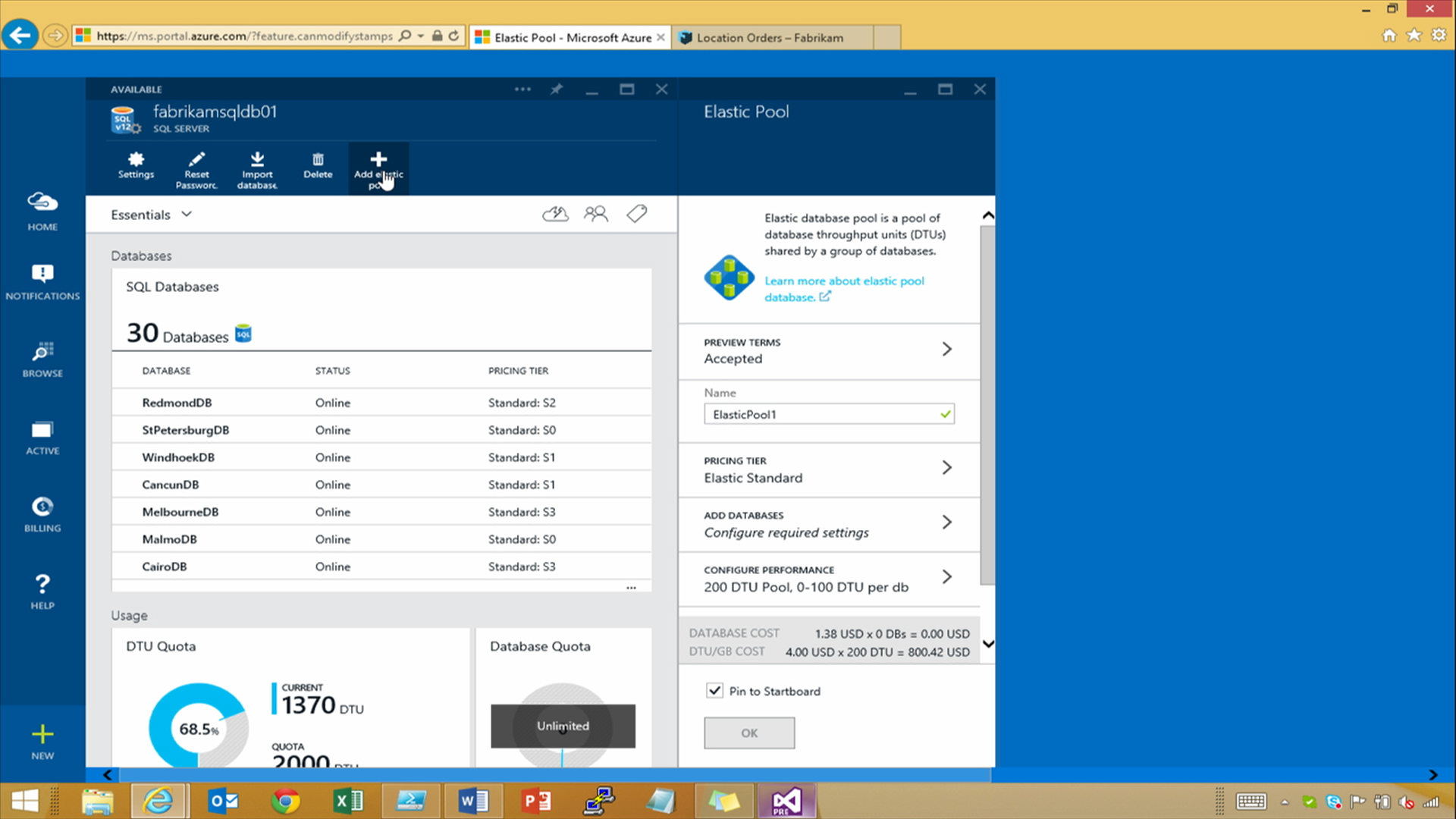Click the Reset Password pencil icon
The image size is (1456, 819).
[x=196, y=159]
